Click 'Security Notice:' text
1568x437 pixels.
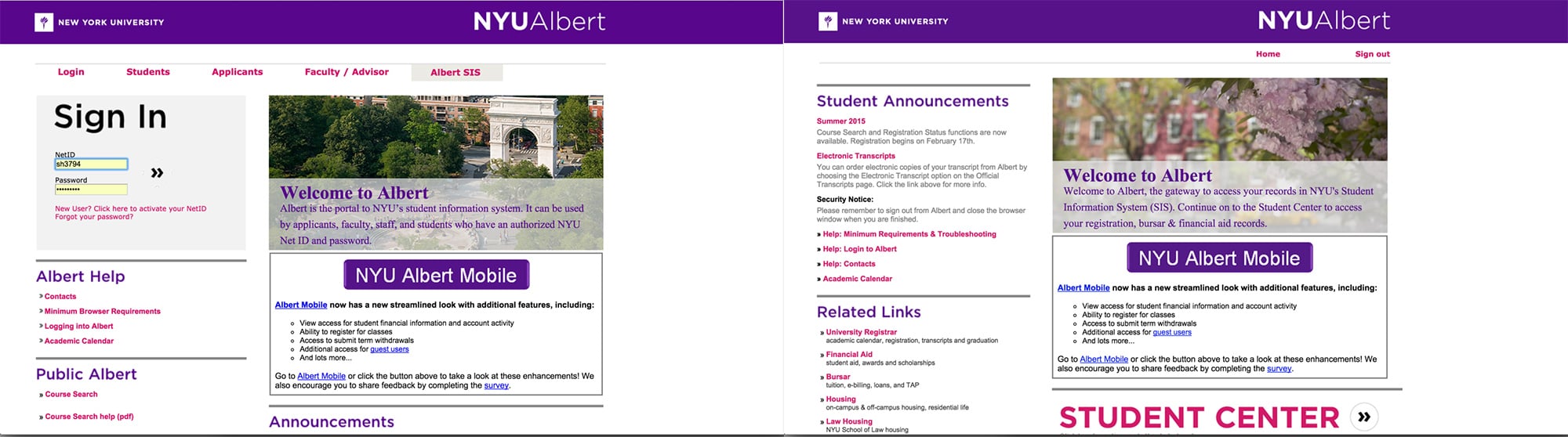point(845,200)
